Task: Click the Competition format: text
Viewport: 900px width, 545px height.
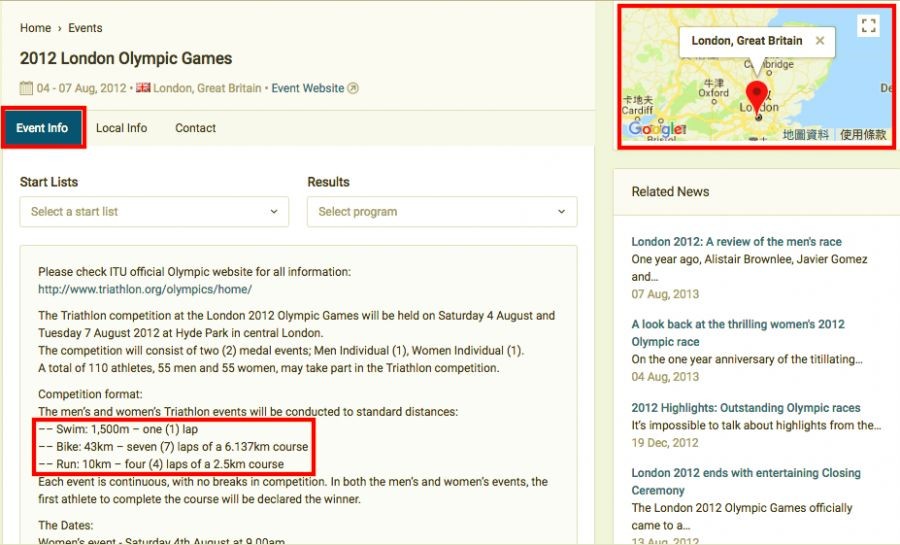Action: (x=90, y=394)
